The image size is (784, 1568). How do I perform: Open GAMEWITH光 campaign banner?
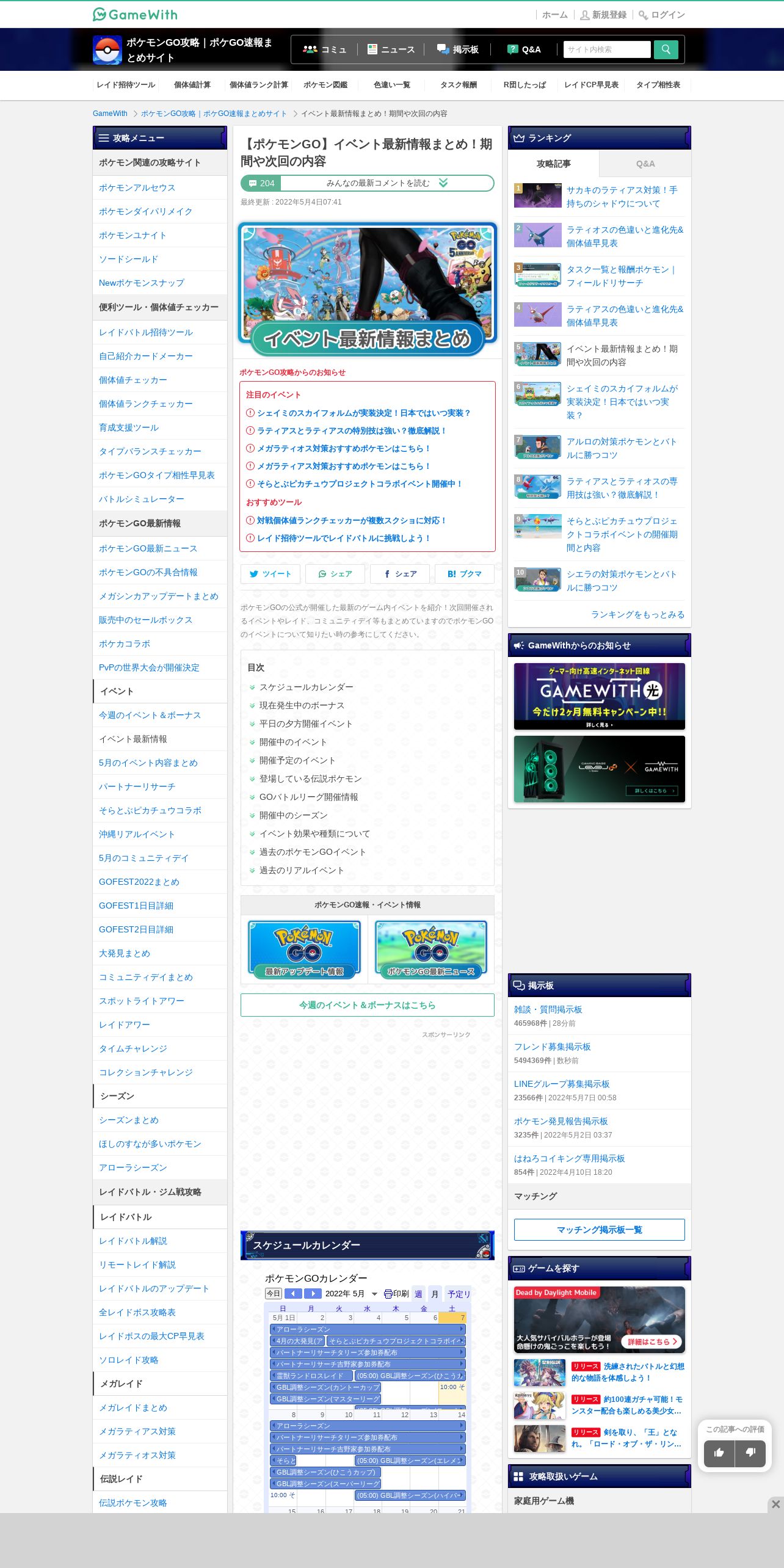pyautogui.click(x=600, y=696)
